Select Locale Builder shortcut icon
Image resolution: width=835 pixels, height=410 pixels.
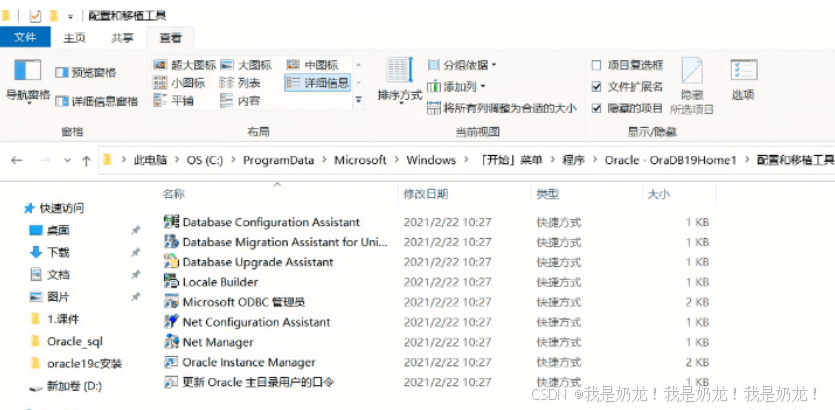click(x=171, y=282)
